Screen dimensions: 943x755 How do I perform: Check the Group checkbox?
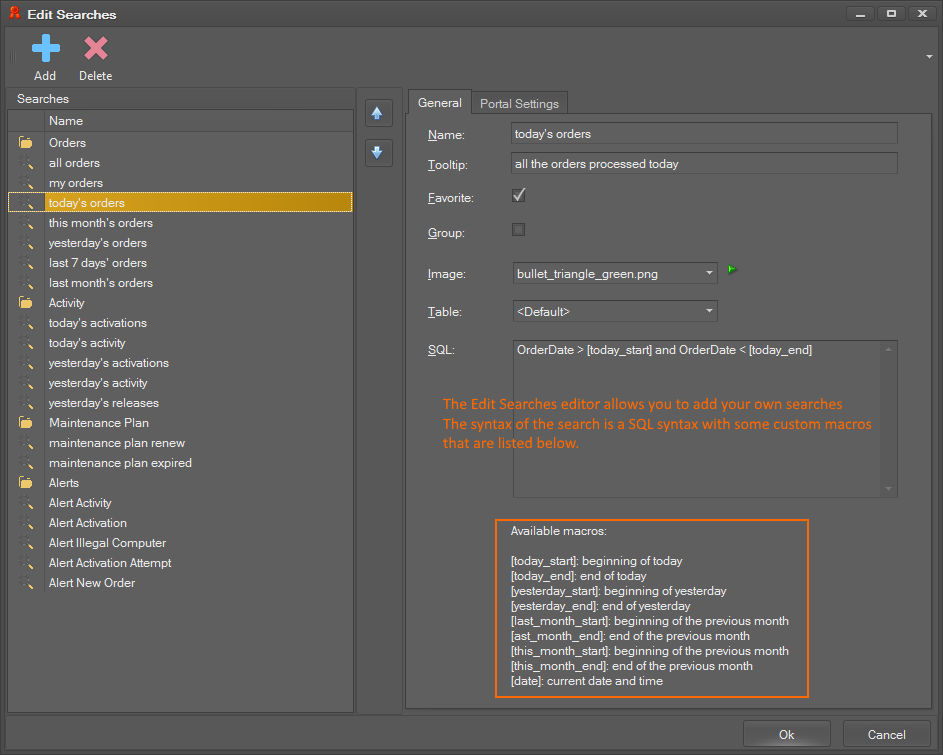(518, 230)
